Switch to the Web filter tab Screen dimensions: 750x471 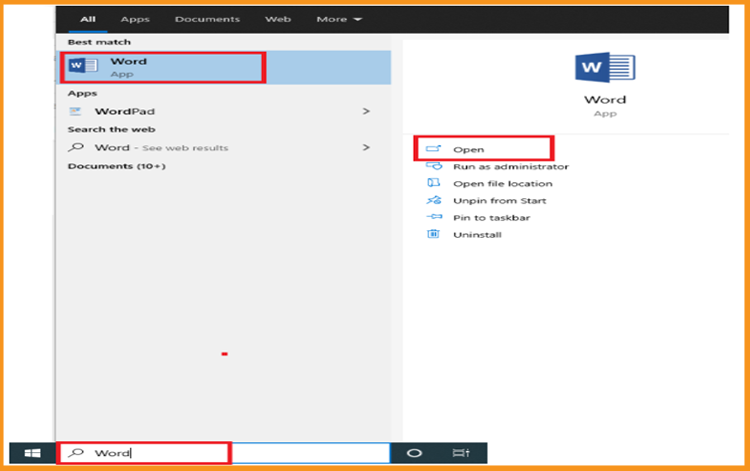278,19
